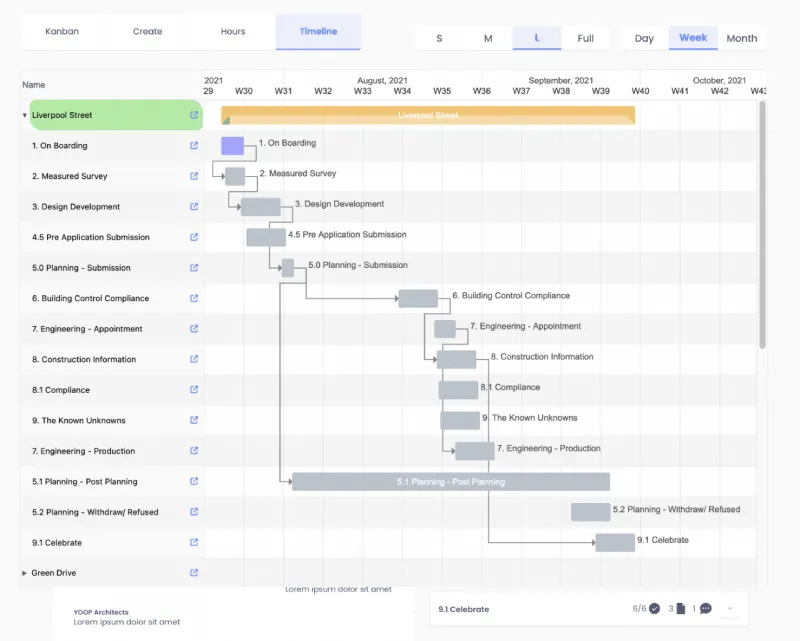Open link icon for 3. Design Development
The width and height of the screenshot is (800, 641).
click(194, 207)
